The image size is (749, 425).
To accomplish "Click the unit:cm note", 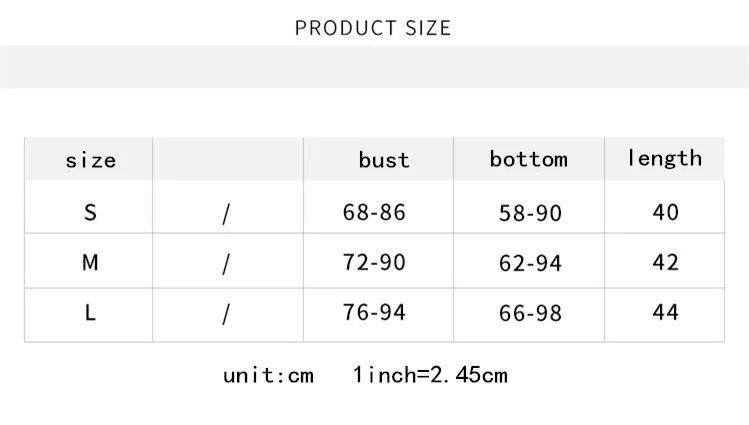I will click(268, 376).
